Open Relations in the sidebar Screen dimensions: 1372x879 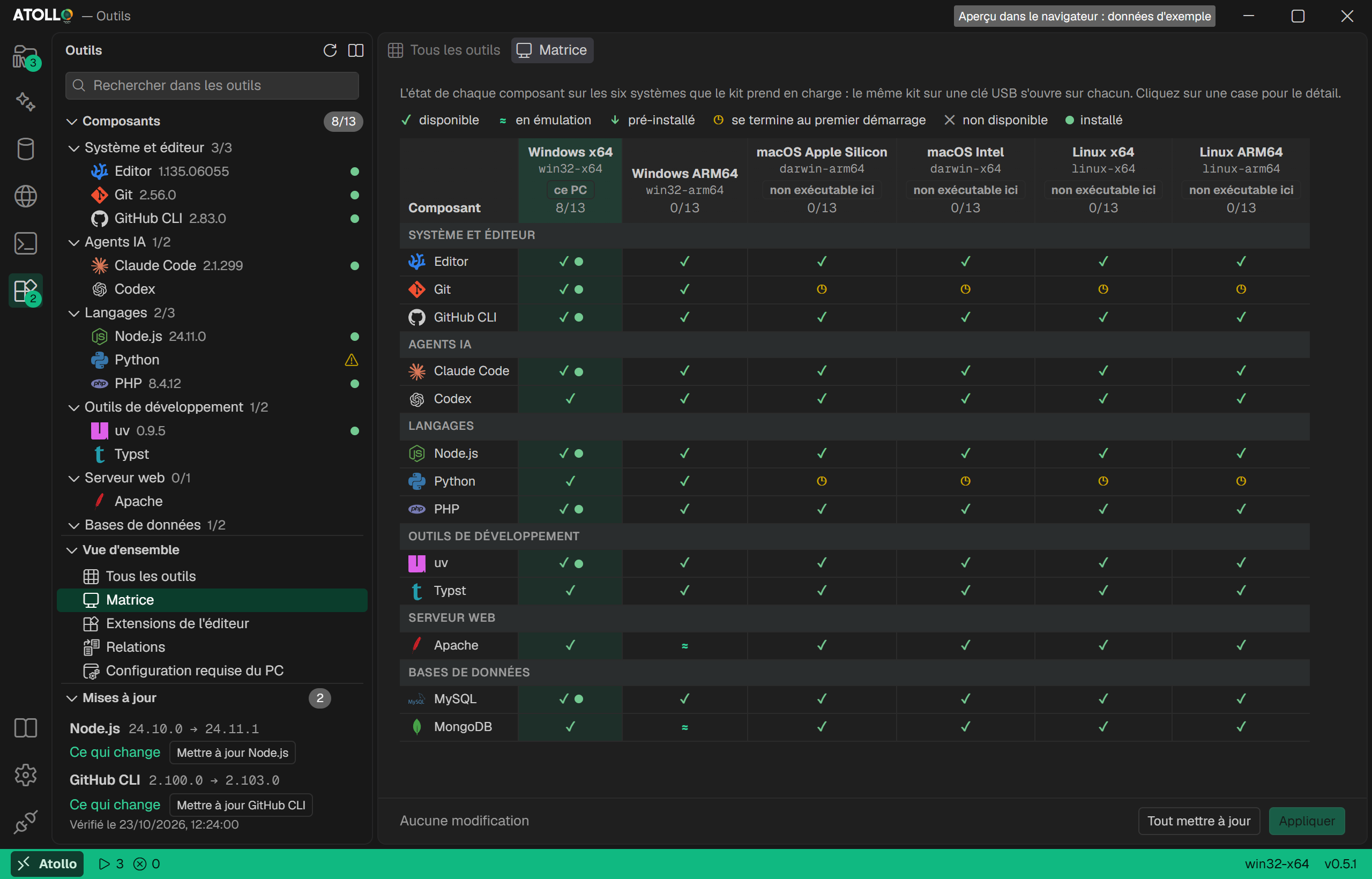(212, 647)
